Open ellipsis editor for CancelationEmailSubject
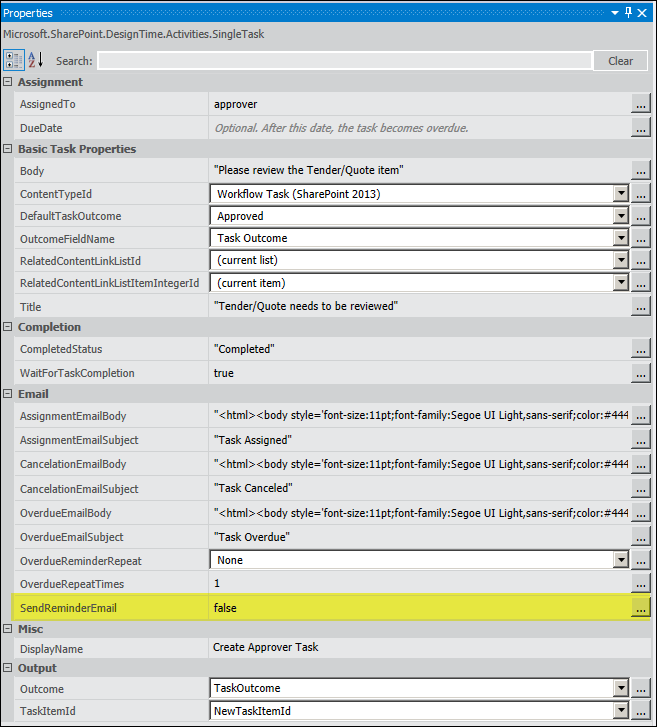This screenshot has width=657, height=727. pyautogui.click(x=641, y=488)
